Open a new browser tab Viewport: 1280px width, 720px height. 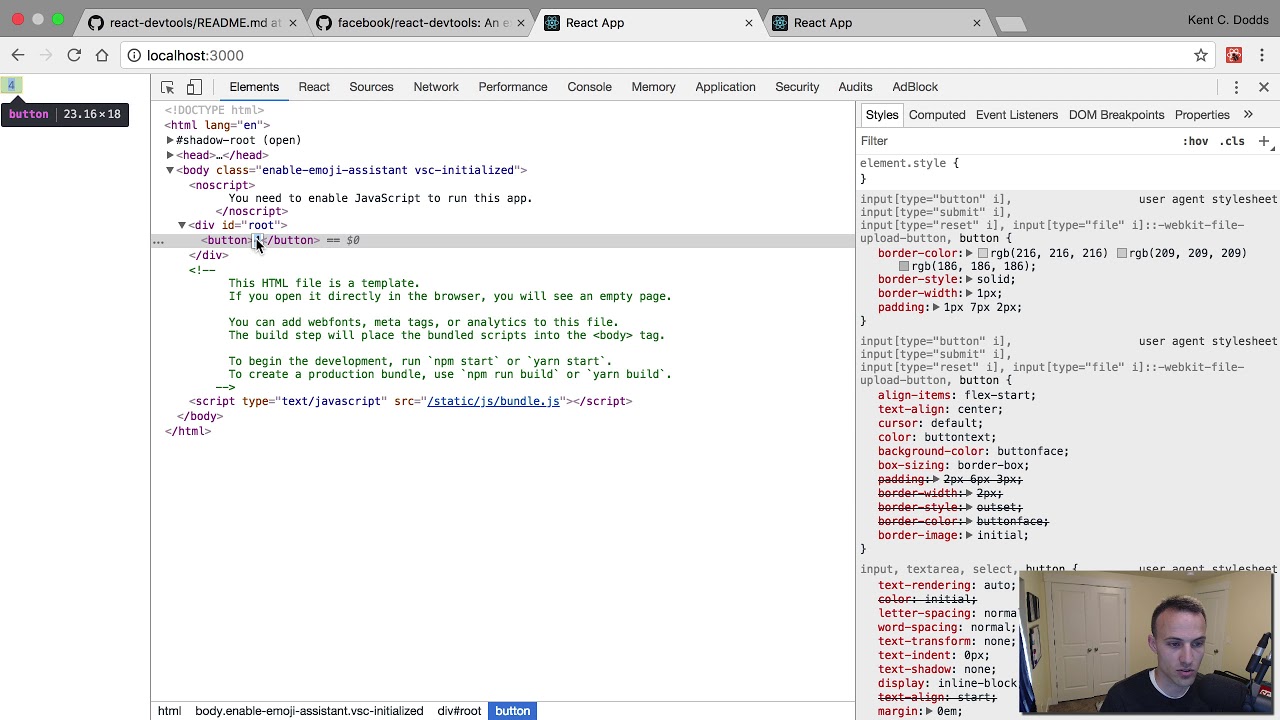click(1011, 23)
